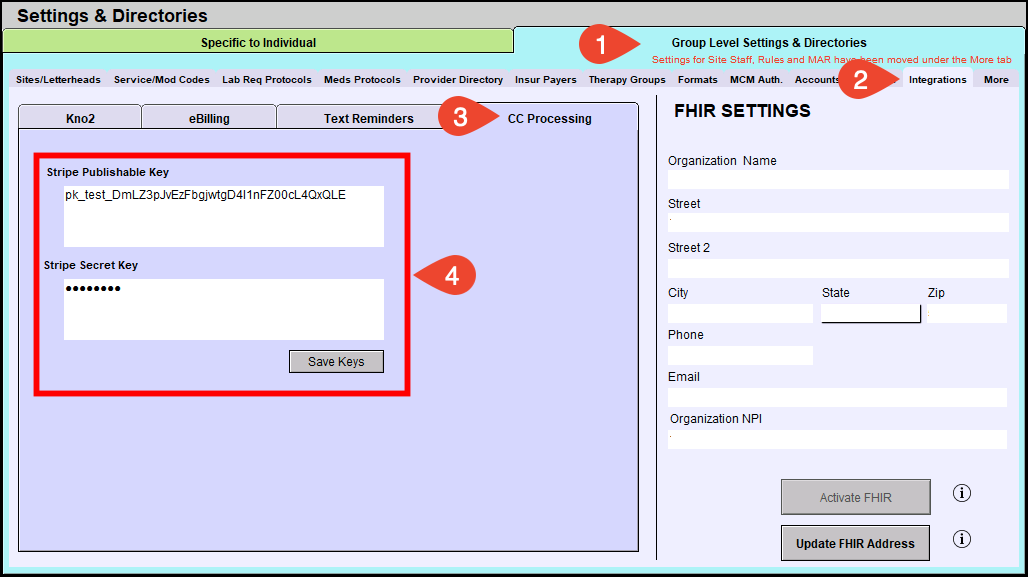
Task: Click the Stripe Publishable Key field
Action: tap(223, 215)
